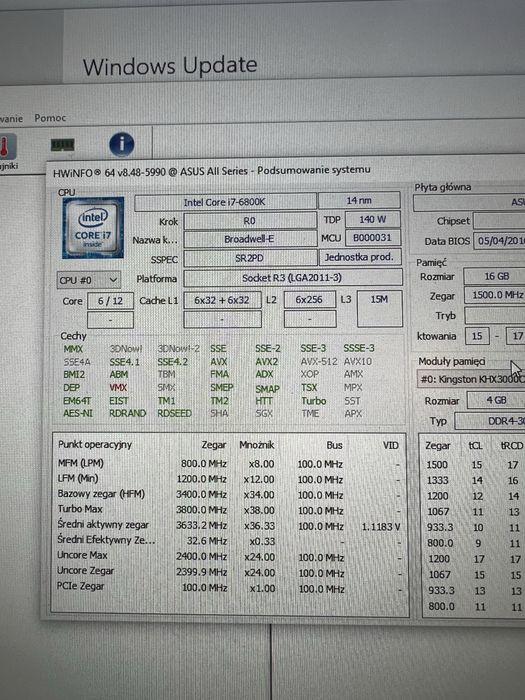This screenshot has width=525, height=700.
Task: Click the Bazowy zegar (HFM) row
Action: [x=229, y=495]
